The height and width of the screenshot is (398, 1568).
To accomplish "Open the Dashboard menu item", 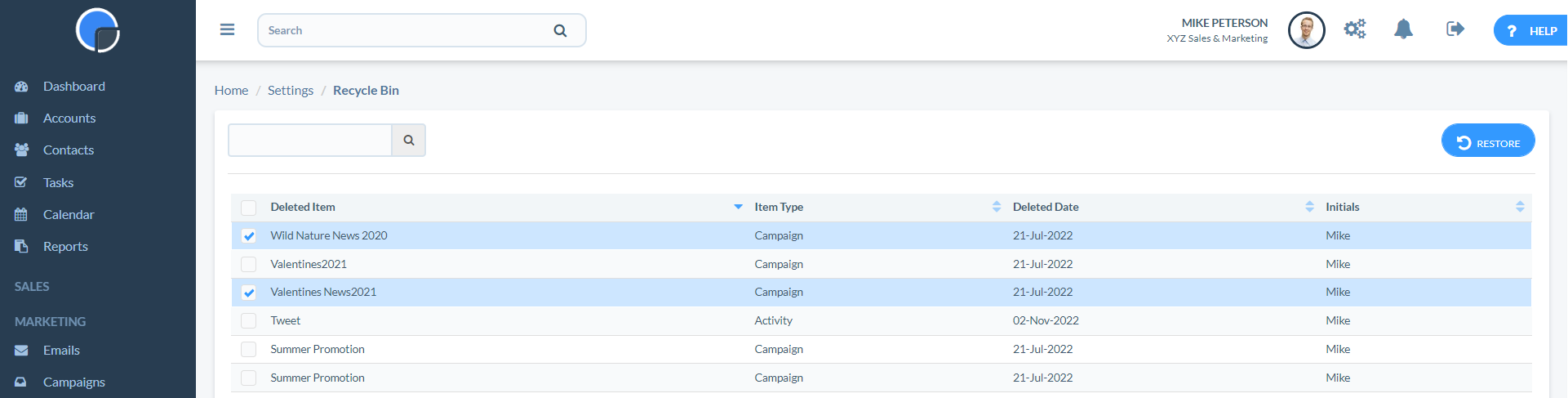I will (74, 87).
